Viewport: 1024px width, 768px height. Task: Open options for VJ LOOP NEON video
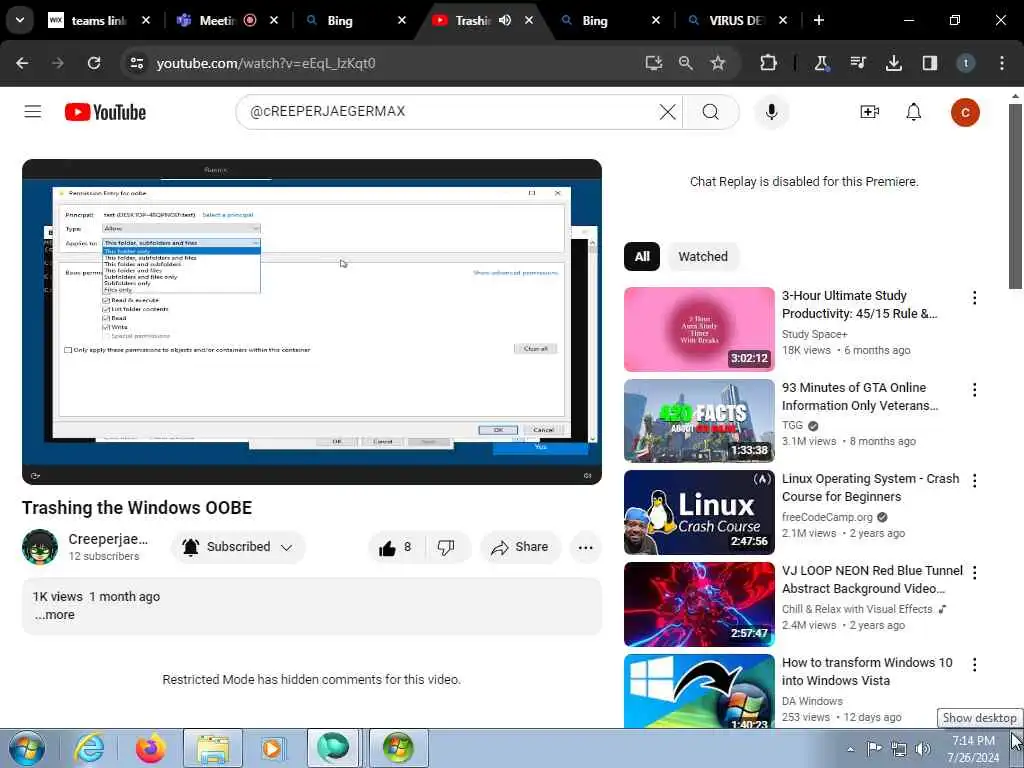pos(974,573)
